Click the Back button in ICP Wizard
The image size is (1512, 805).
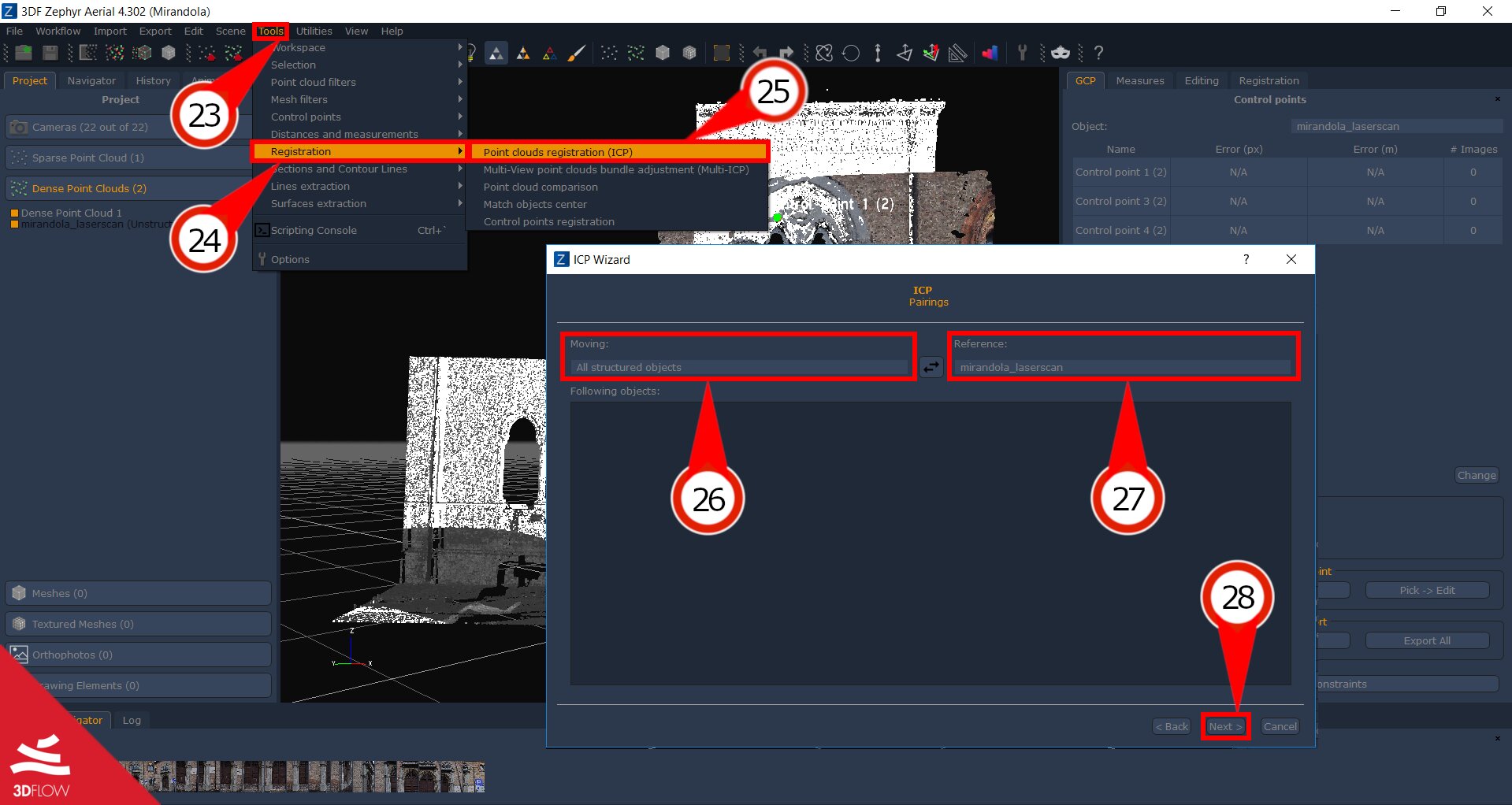coord(1172,726)
